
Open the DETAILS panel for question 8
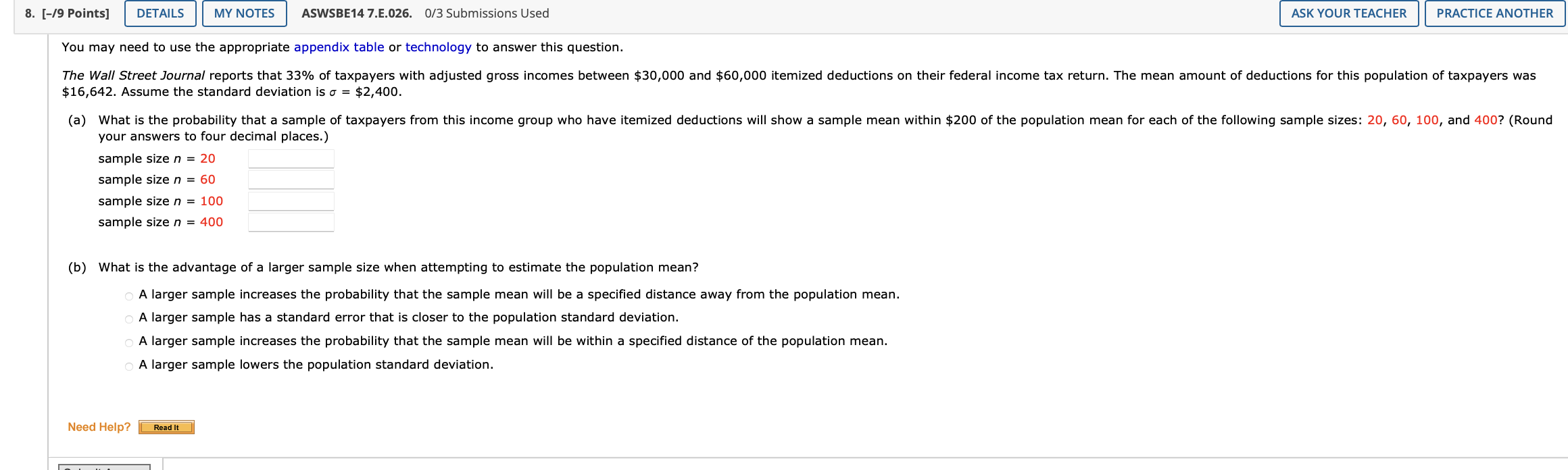159,13
